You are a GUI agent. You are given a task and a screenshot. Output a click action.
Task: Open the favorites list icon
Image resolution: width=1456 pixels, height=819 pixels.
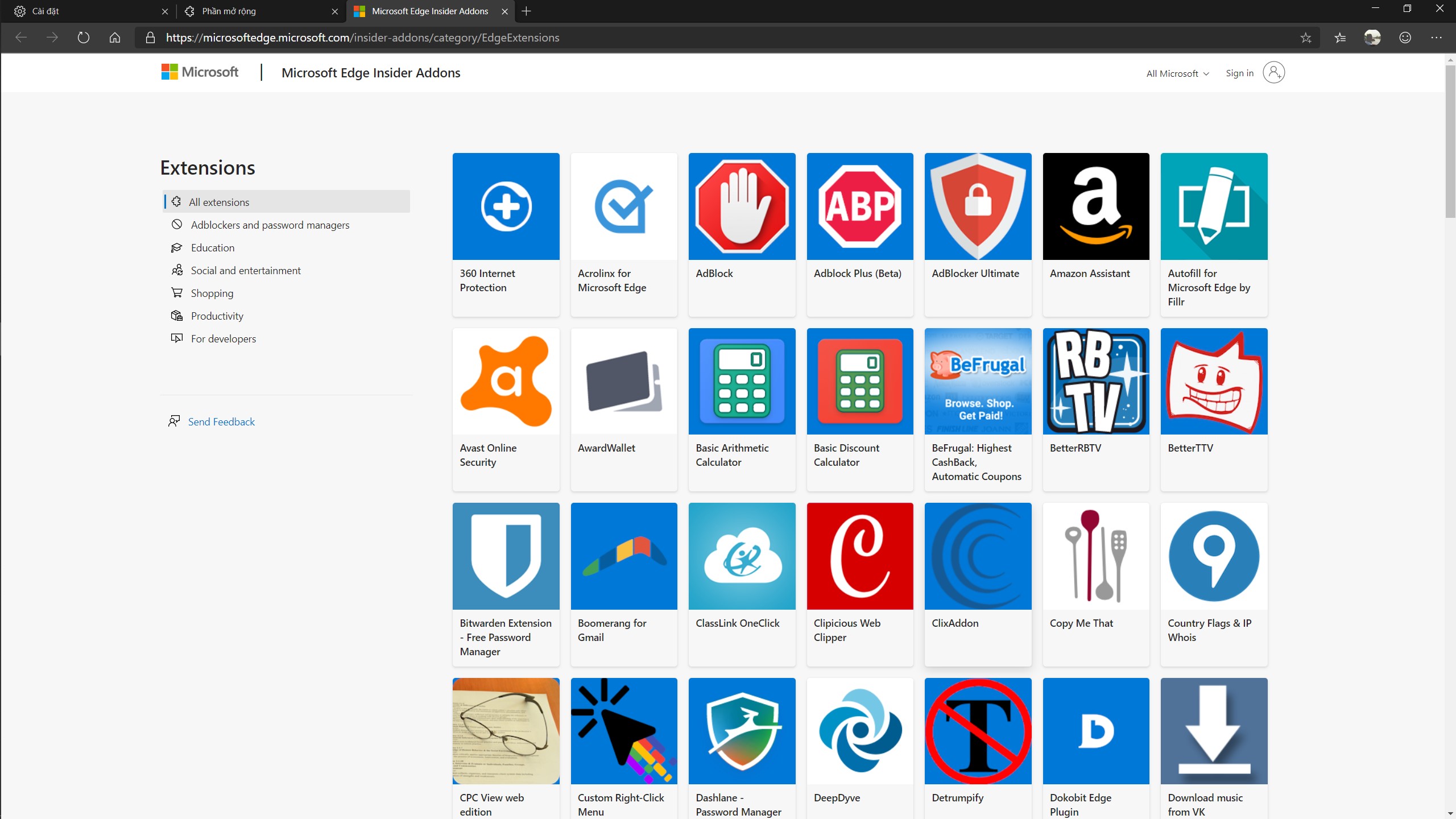pos(1340,38)
